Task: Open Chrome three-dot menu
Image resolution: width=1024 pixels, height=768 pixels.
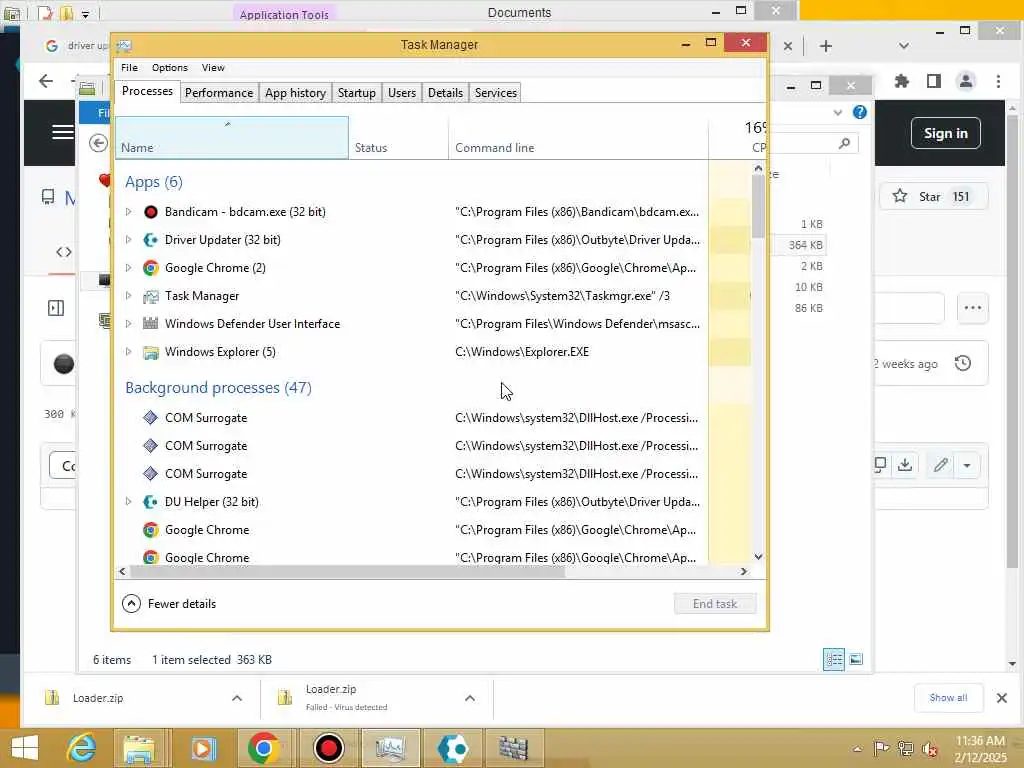Action: coord(999,82)
